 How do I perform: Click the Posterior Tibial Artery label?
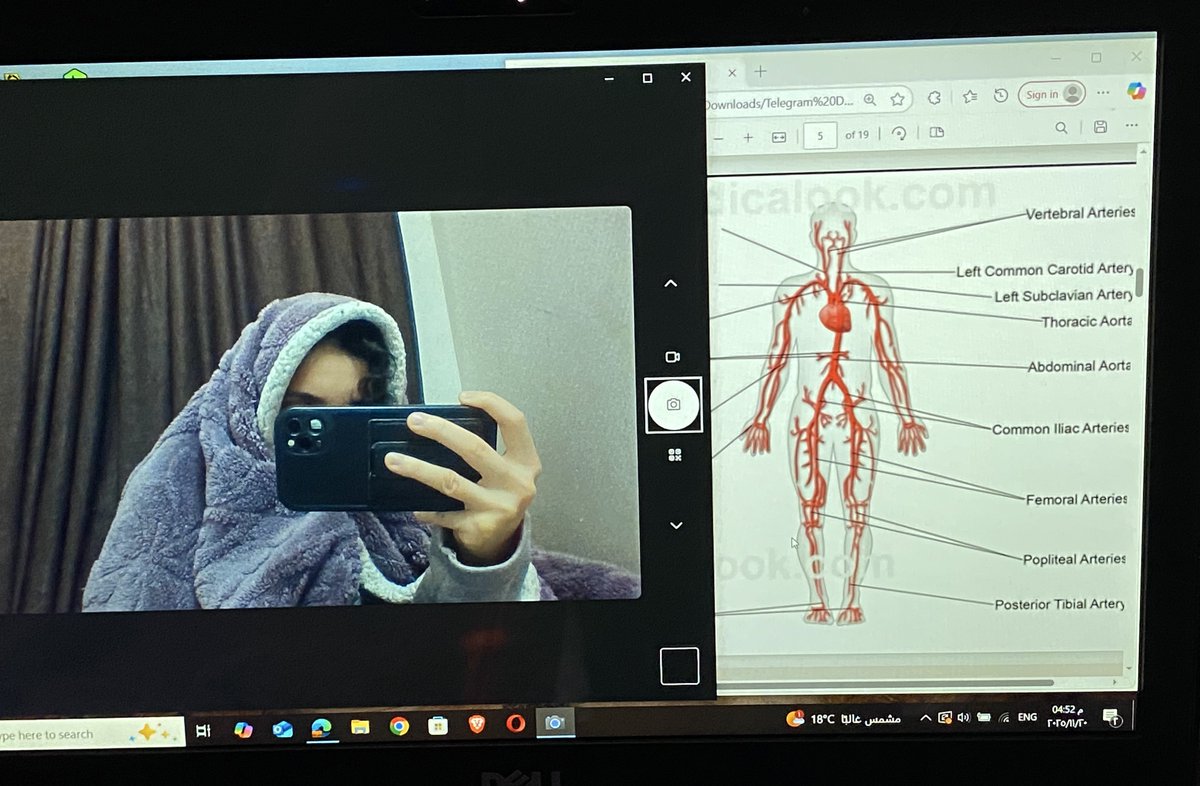[1059, 604]
